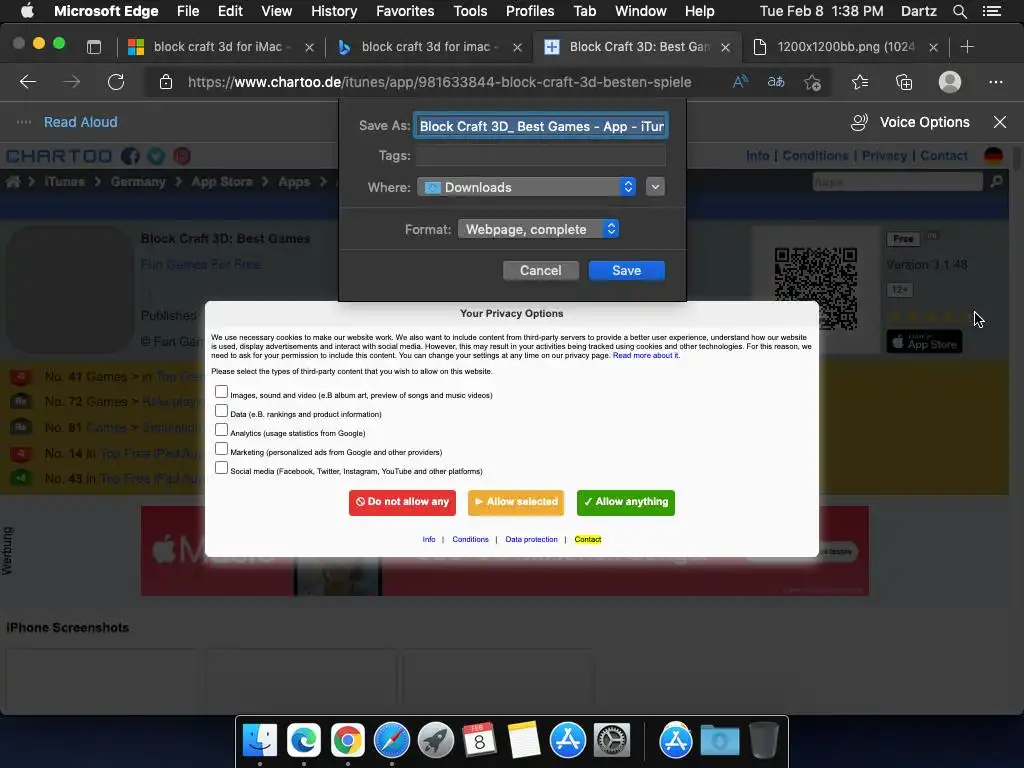Cancel the save dialog
This screenshot has height=768, width=1024.
pyautogui.click(x=540, y=270)
